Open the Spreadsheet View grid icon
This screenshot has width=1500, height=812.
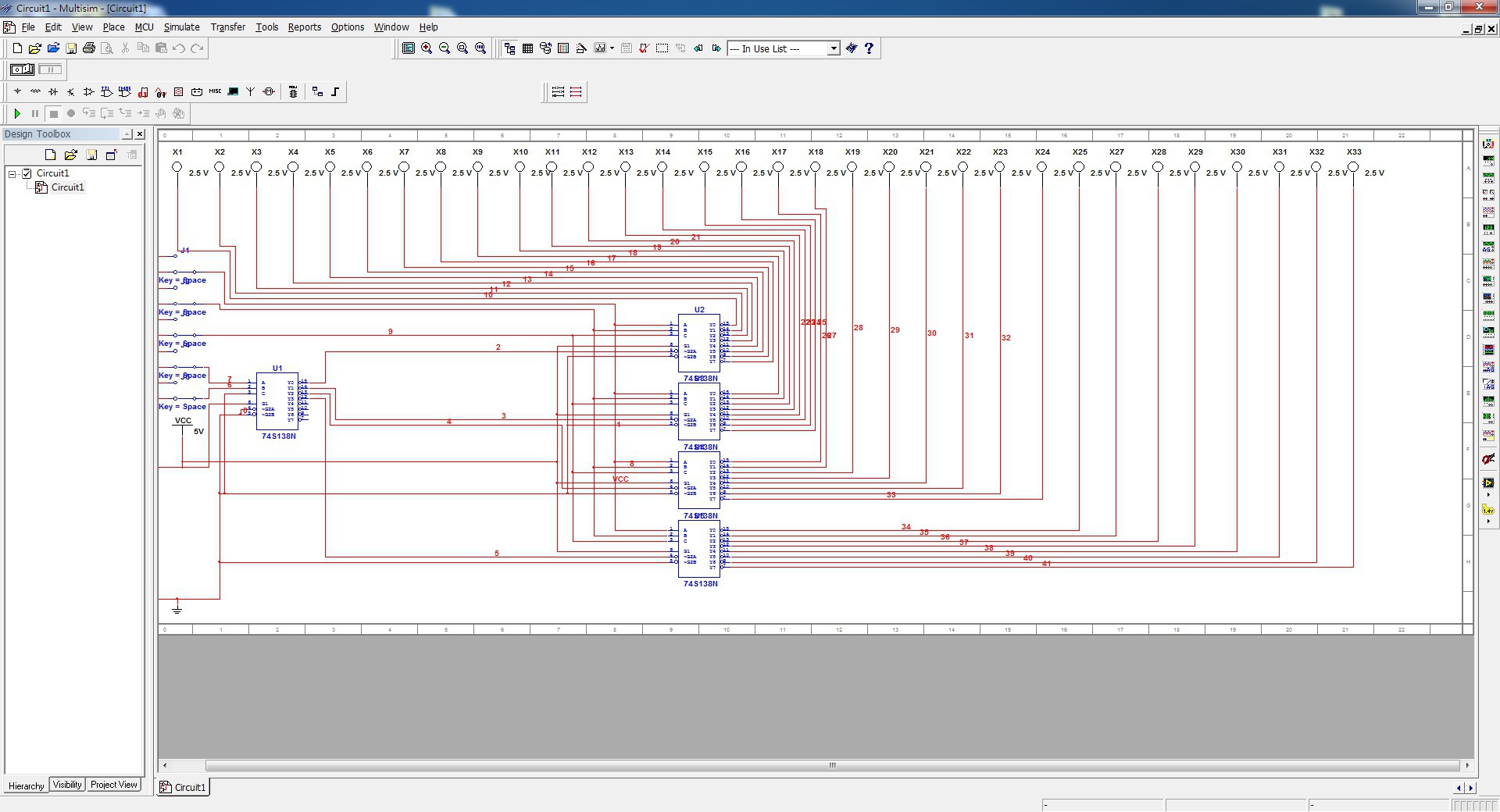(527, 48)
